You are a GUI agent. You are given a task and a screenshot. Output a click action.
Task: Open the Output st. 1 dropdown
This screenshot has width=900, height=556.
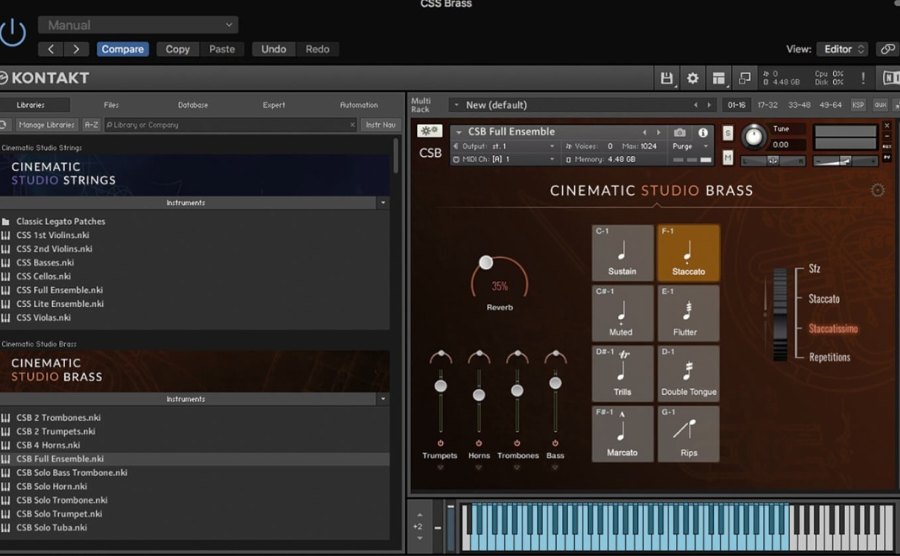505,146
